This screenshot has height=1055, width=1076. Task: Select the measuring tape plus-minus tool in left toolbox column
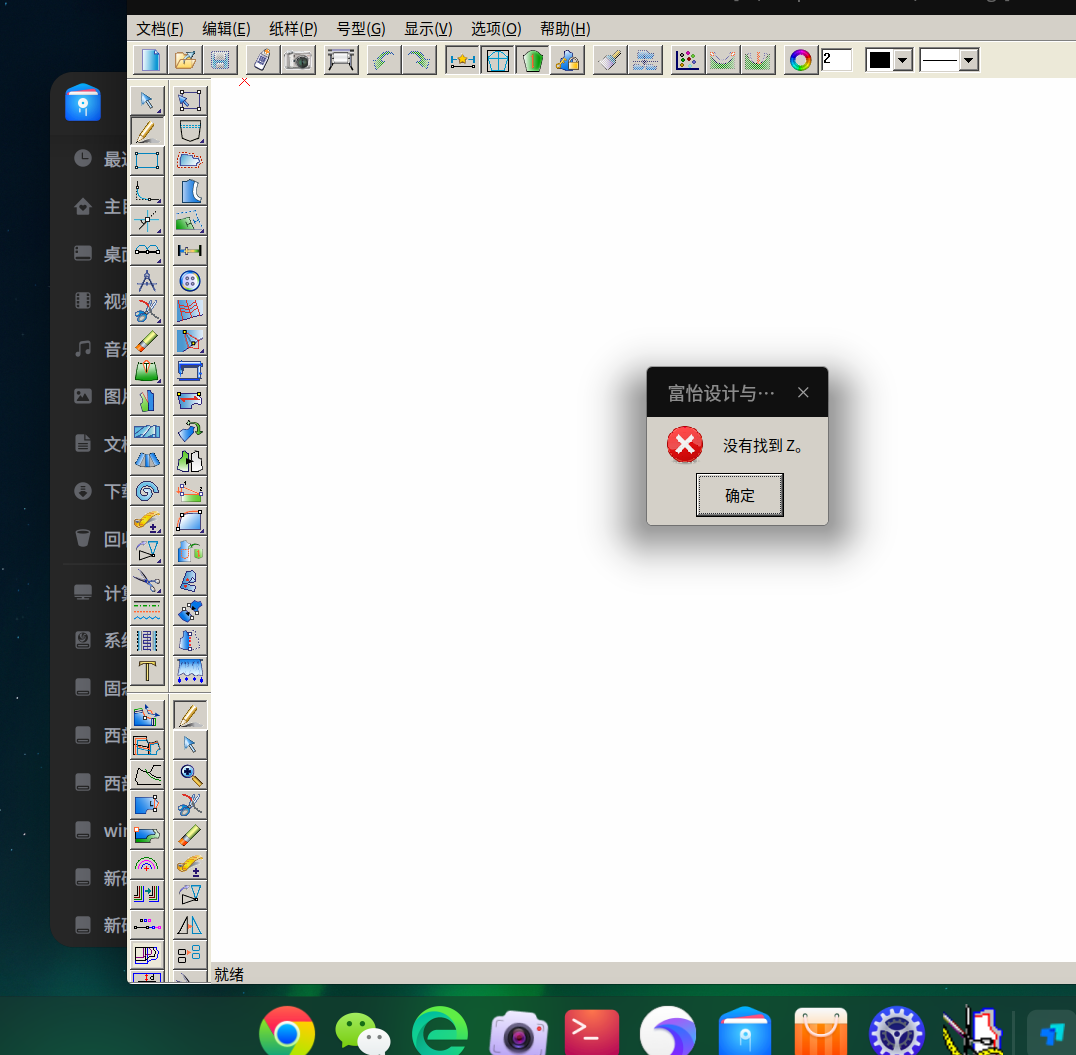point(147,521)
